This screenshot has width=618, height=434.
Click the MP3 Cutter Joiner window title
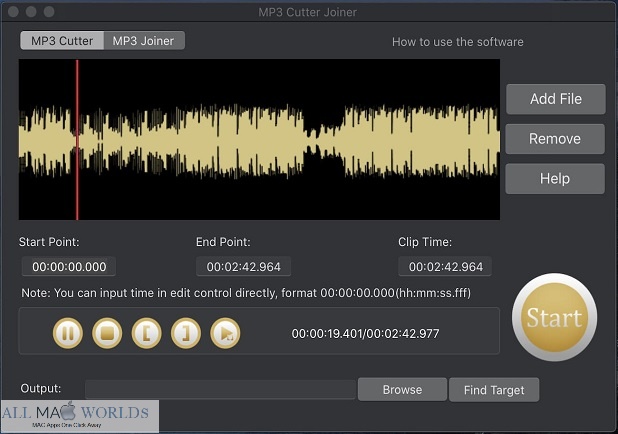click(307, 12)
